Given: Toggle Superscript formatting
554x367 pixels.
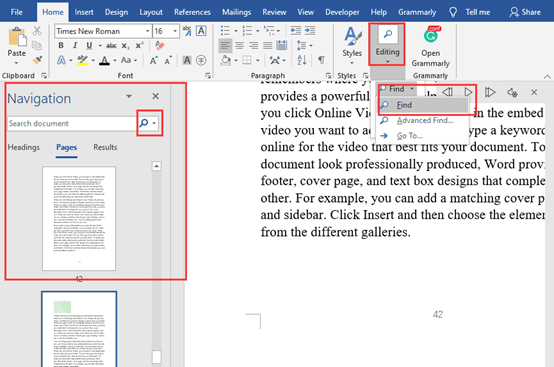Looking at the screenshot, I should 139,46.
